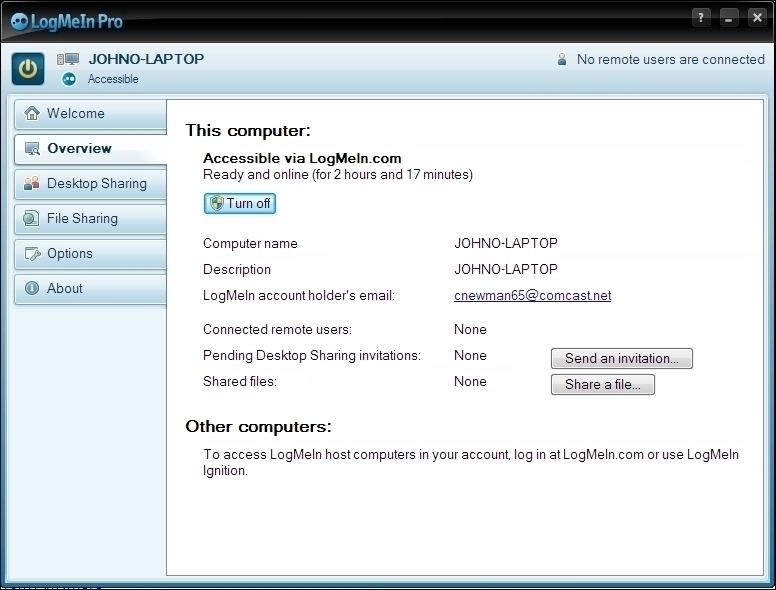Switch to Desktop Sharing tab
Screen dimensions: 776x590
(91, 184)
